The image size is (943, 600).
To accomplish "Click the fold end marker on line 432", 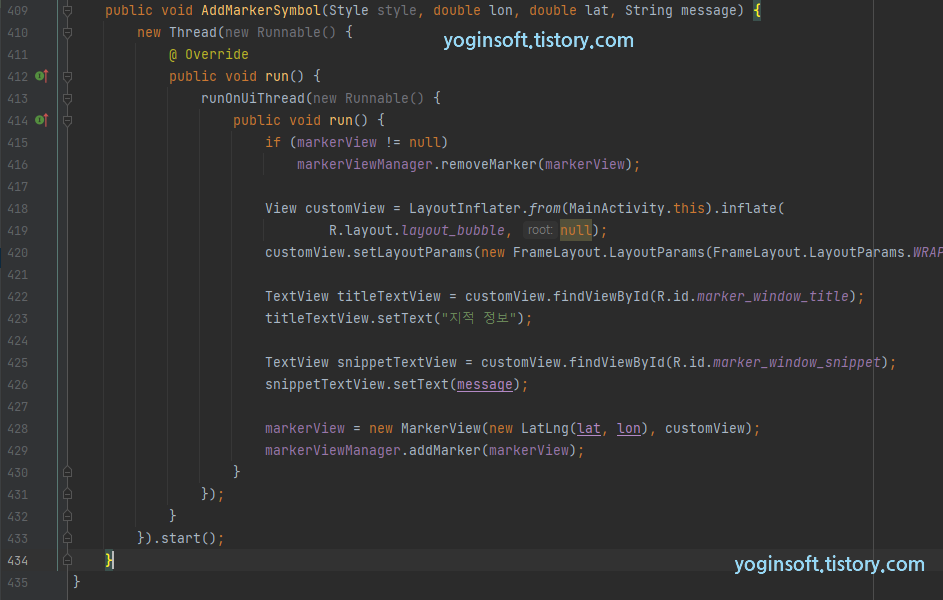I will coord(67,516).
